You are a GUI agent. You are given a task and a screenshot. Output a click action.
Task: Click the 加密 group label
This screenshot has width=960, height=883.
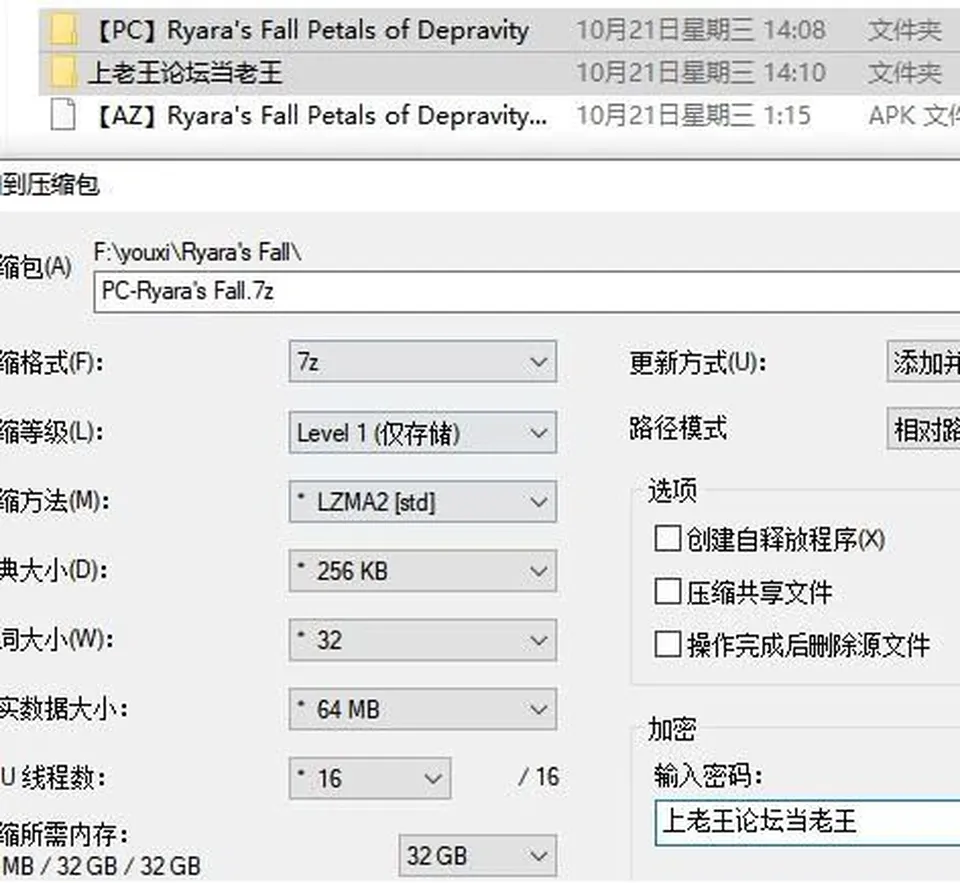tap(672, 729)
